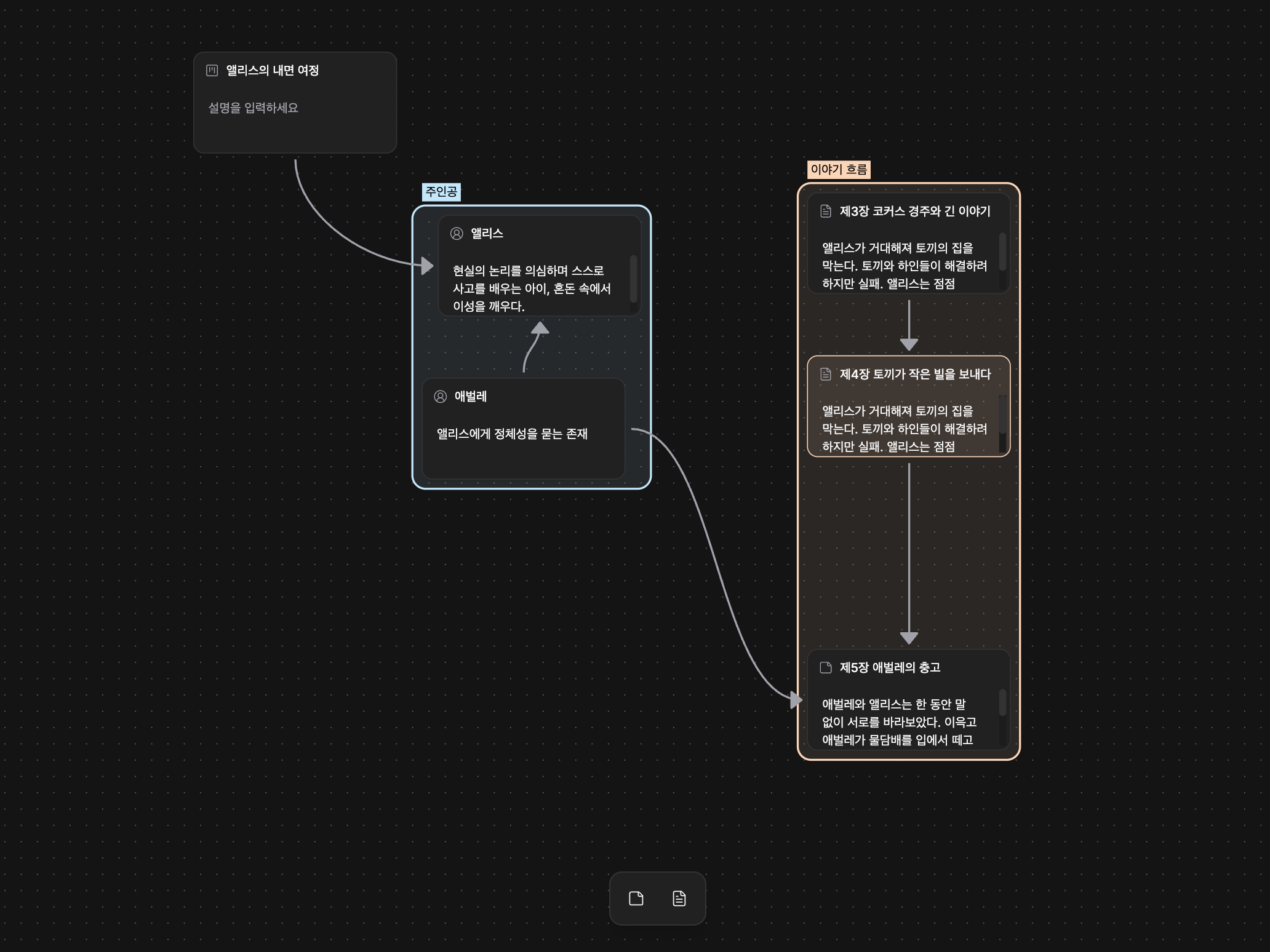Click the 설명을 입력하세요 description field
Viewport: 1270px width, 952px height.
click(x=254, y=108)
